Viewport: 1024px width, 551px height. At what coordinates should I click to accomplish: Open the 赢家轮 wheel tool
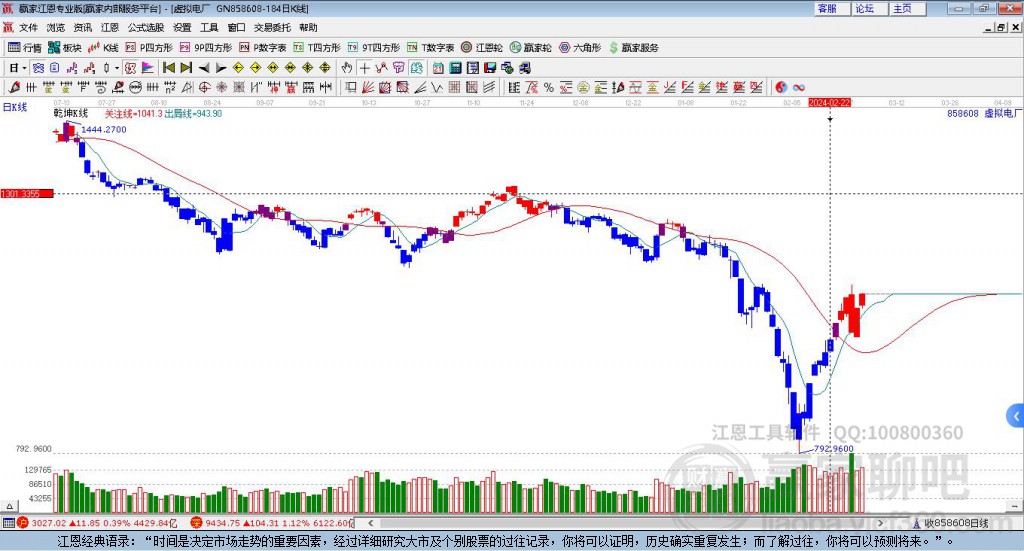click(x=531, y=48)
